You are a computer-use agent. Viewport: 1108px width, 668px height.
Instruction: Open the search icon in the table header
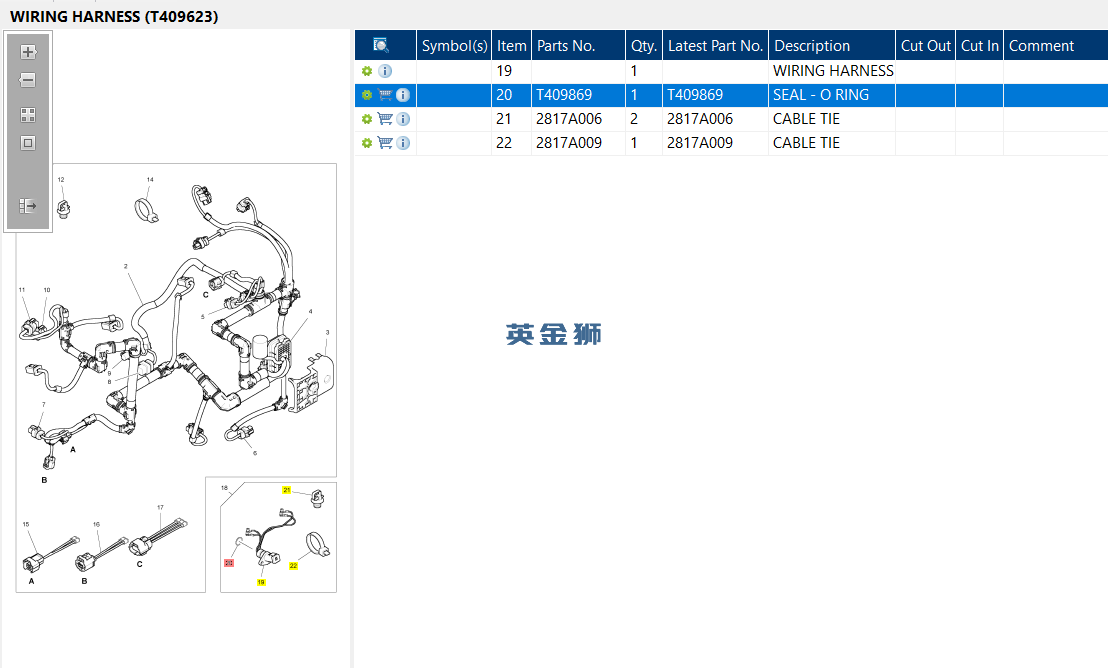(381, 45)
